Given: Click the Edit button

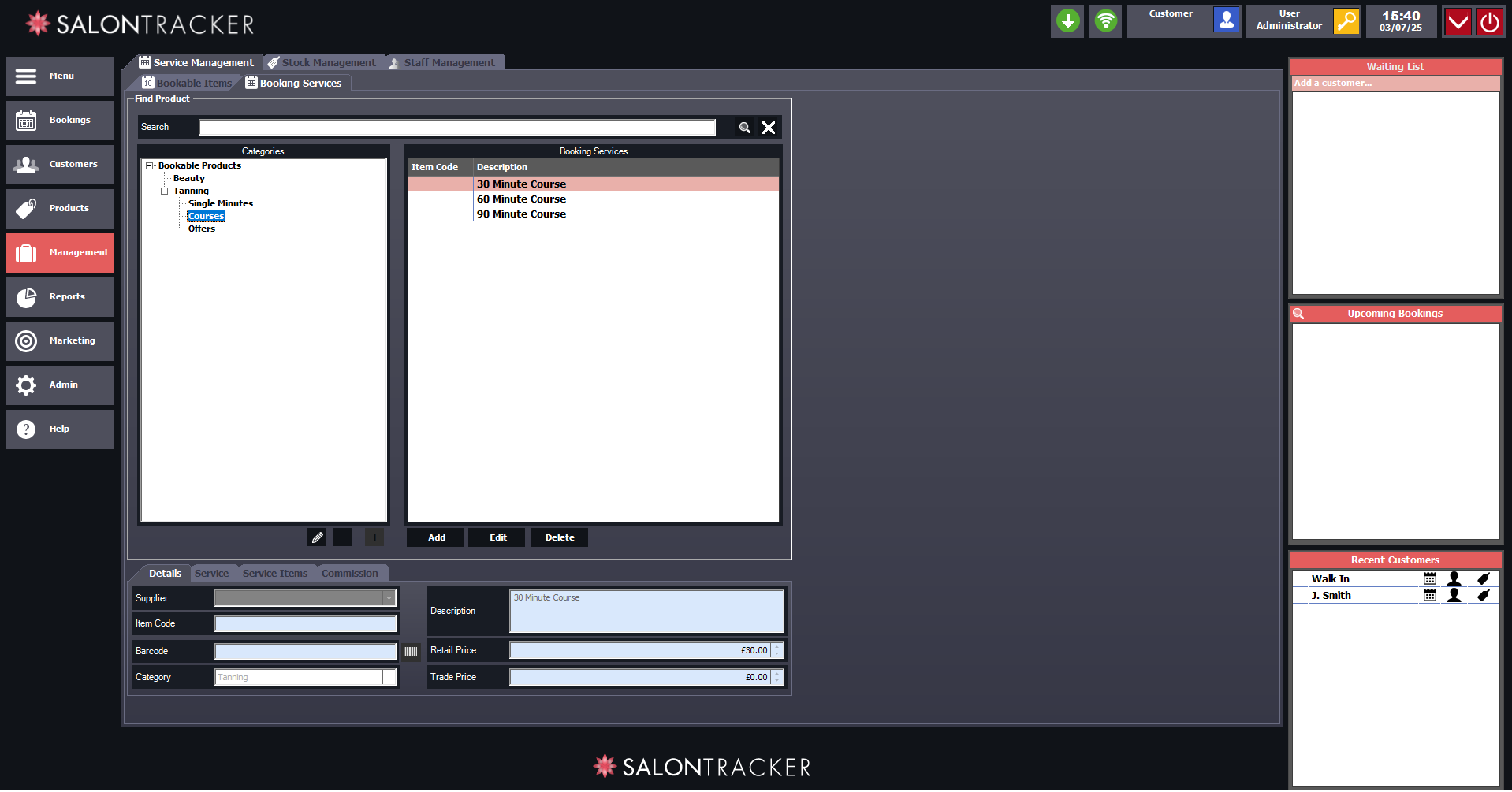Looking at the screenshot, I should [x=498, y=537].
